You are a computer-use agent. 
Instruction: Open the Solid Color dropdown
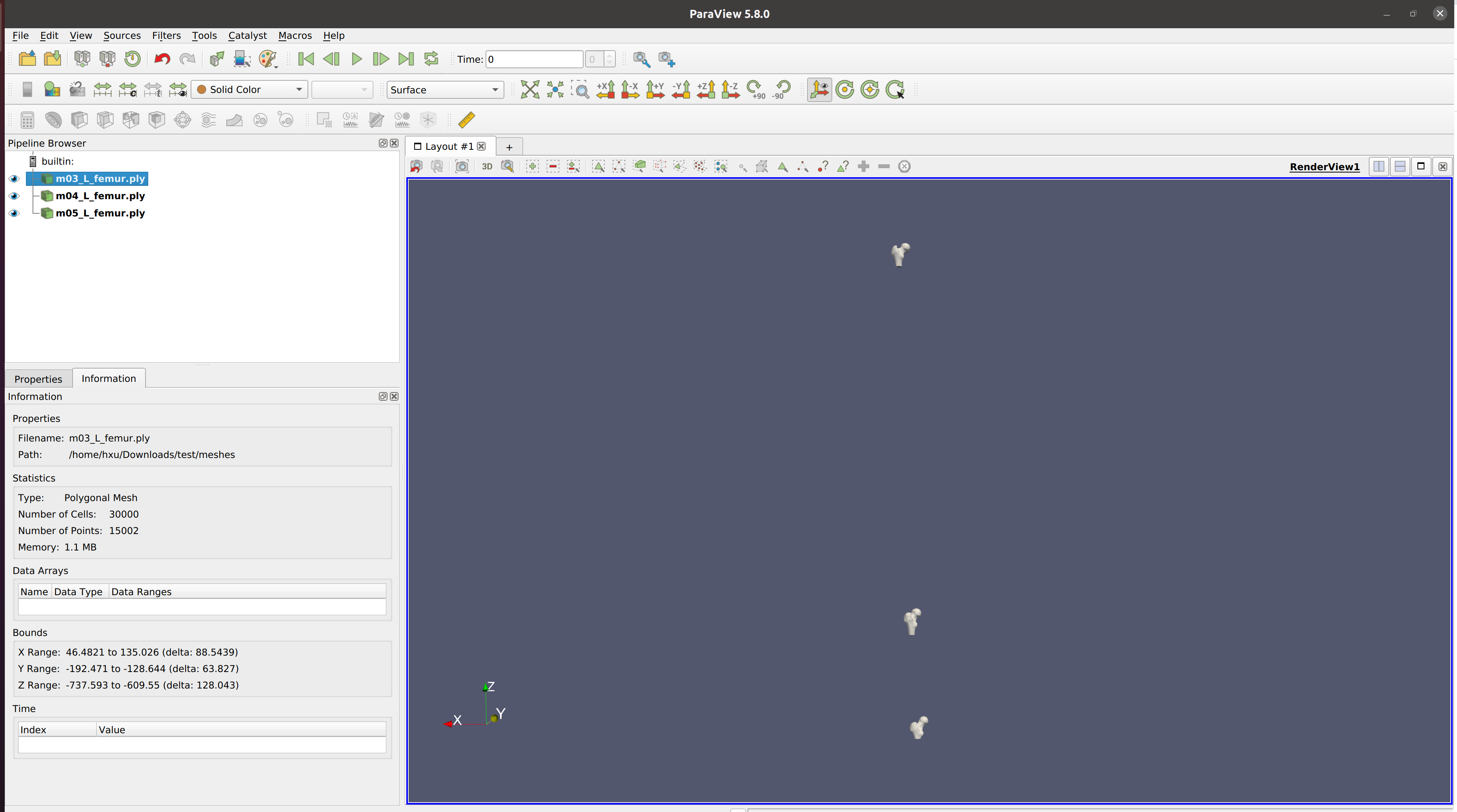[249, 89]
